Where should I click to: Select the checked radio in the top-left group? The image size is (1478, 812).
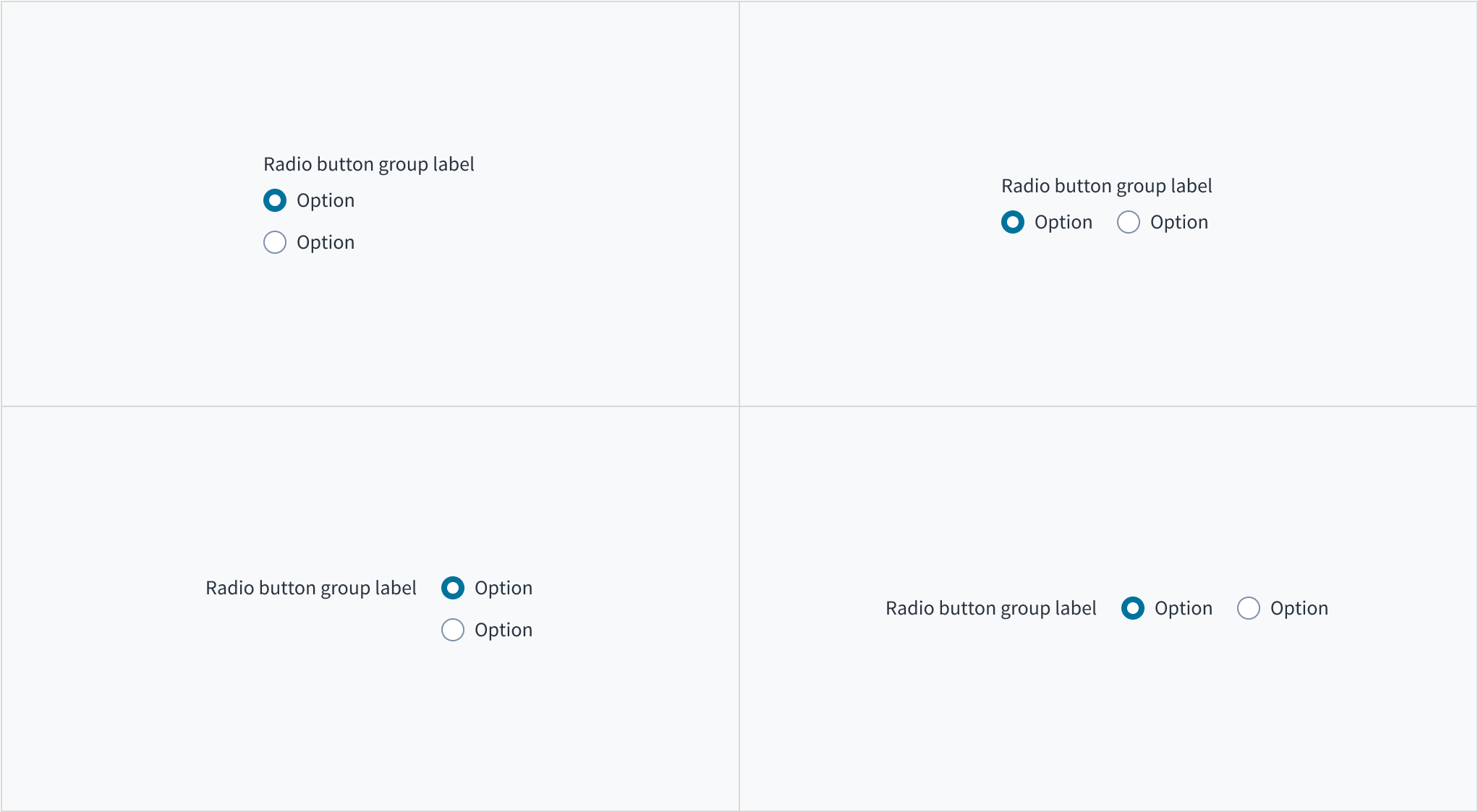click(275, 200)
